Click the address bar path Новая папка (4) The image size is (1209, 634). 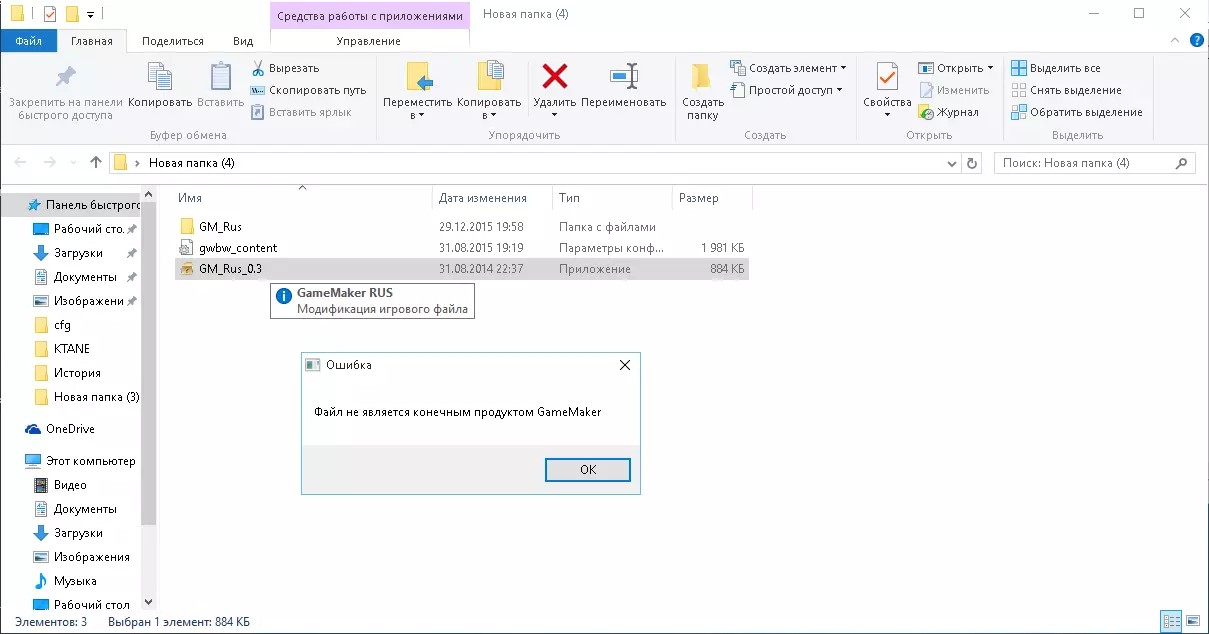point(191,163)
